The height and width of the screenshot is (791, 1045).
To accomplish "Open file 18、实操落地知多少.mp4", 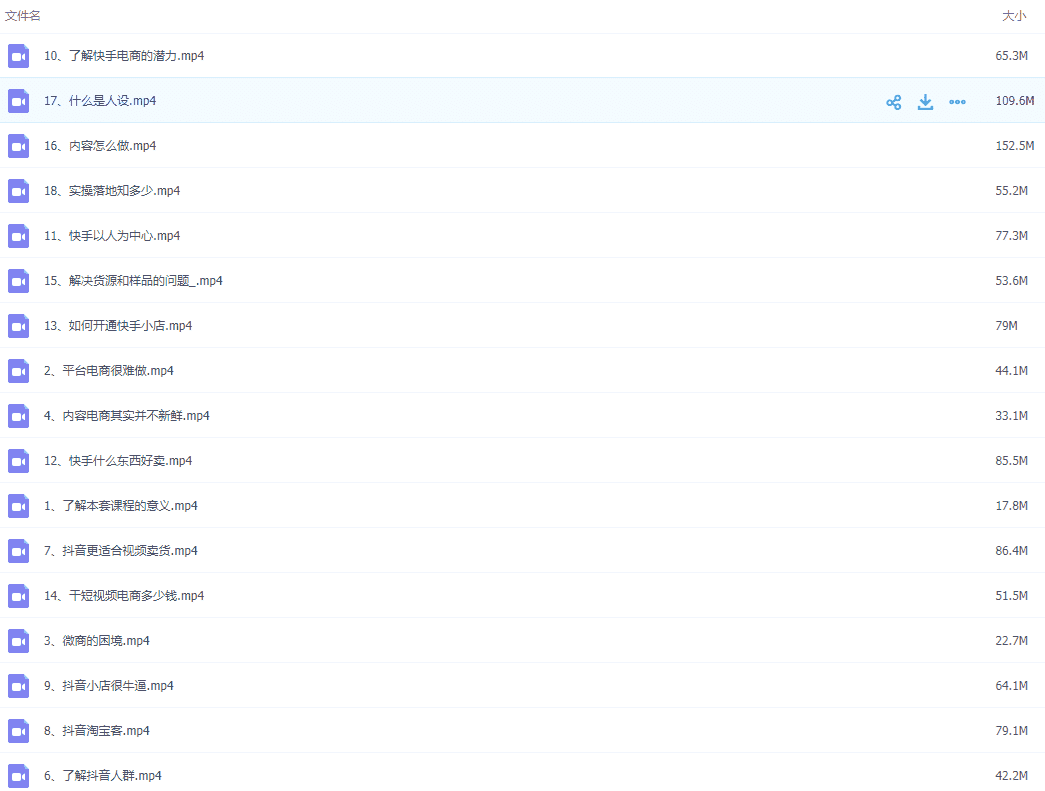I will click(x=112, y=191).
